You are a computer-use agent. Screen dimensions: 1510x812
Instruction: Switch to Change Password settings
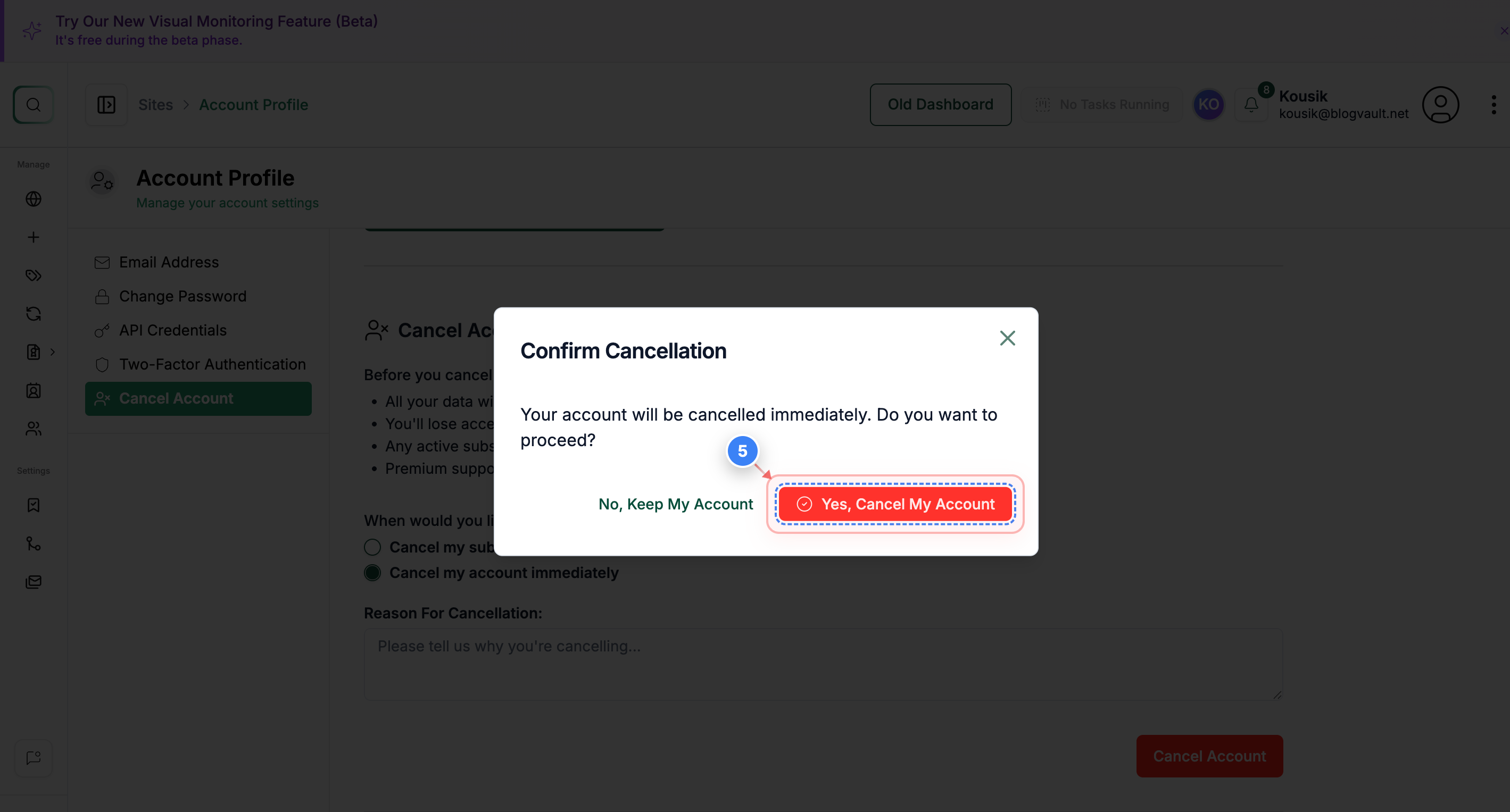coord(182,296)
